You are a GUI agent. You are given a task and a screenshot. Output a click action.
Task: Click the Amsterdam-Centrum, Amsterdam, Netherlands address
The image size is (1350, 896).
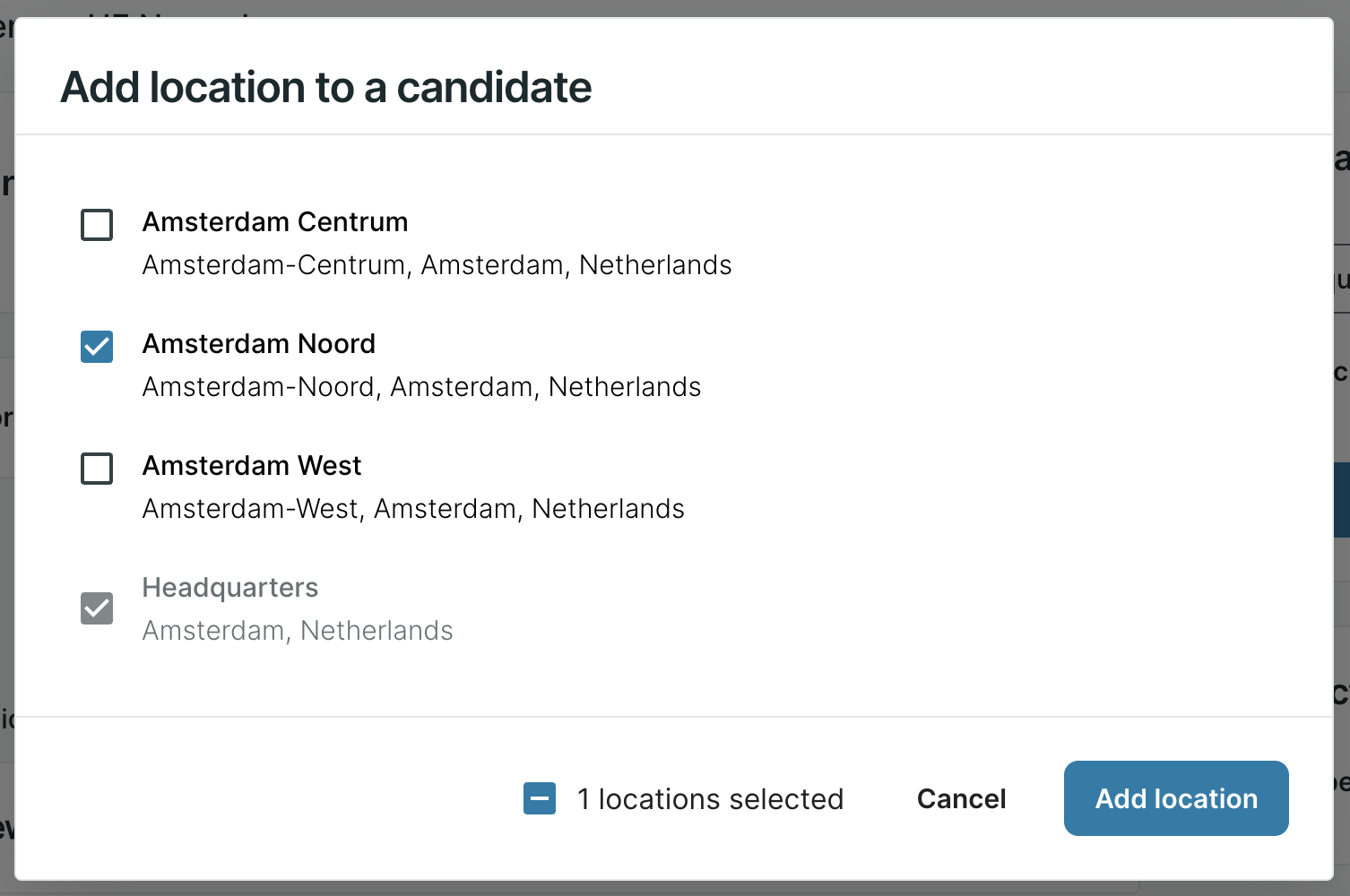437,265
